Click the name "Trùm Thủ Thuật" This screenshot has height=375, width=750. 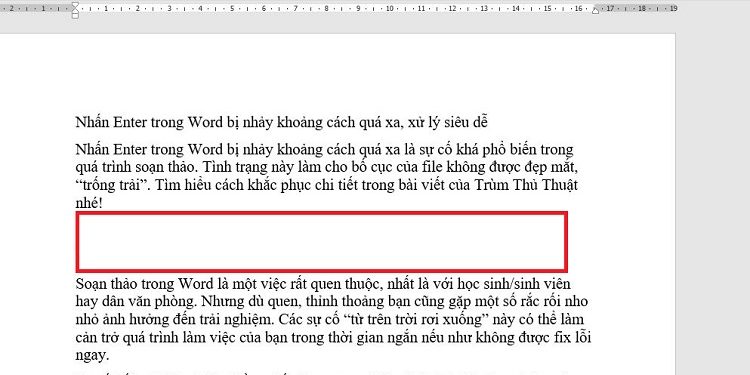pyautogui.click(x=526, y=185)
